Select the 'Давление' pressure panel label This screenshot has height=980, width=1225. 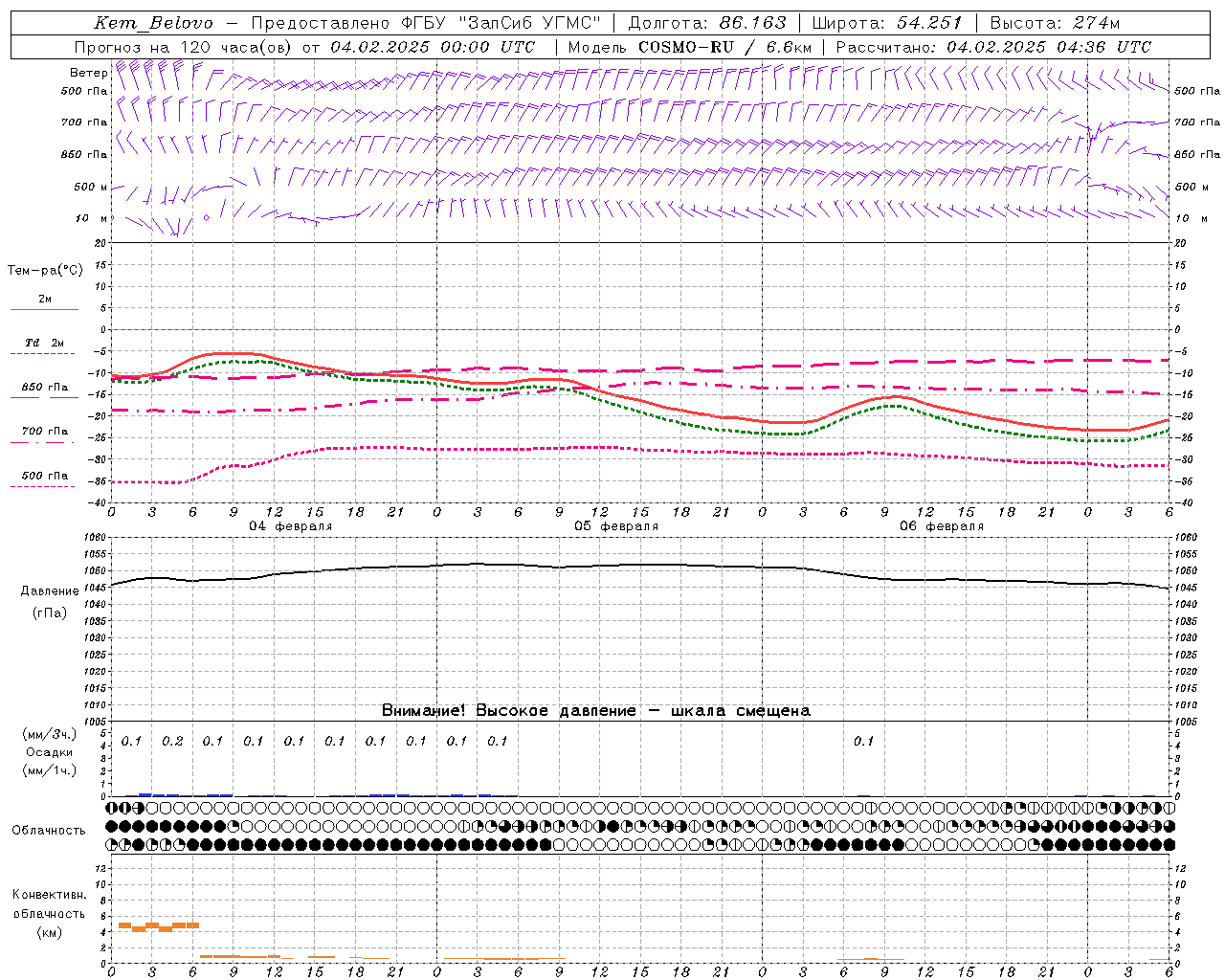tap(50, 591)
